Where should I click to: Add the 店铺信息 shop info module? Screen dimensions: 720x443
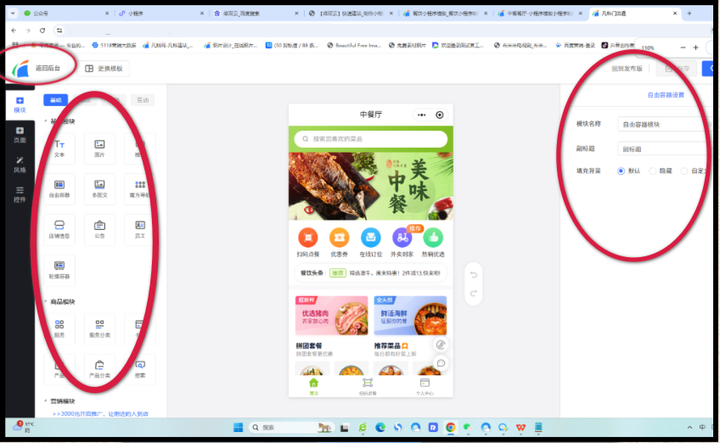coord(59,229)
